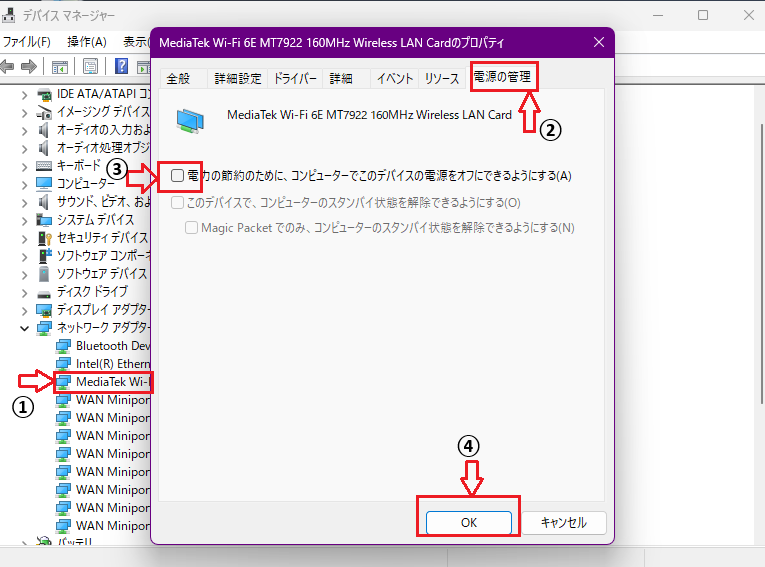
Task: Click the system device folder icon
Action: coord(44,220)
